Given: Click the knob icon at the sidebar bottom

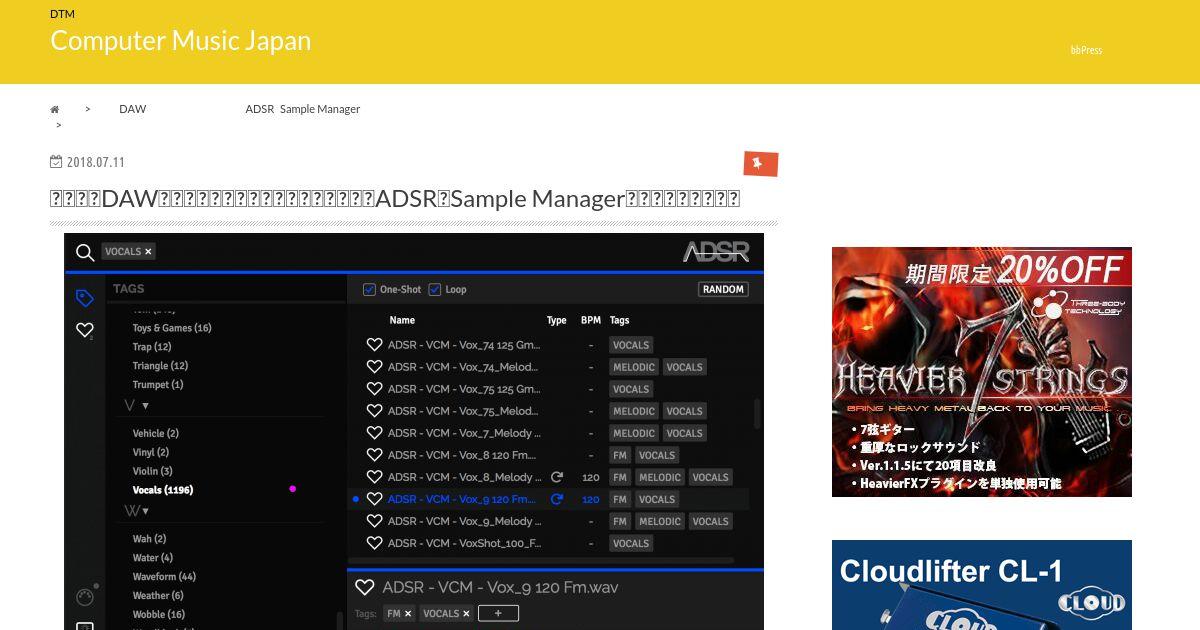Looking at the screenshot, I should pos(85,597).
